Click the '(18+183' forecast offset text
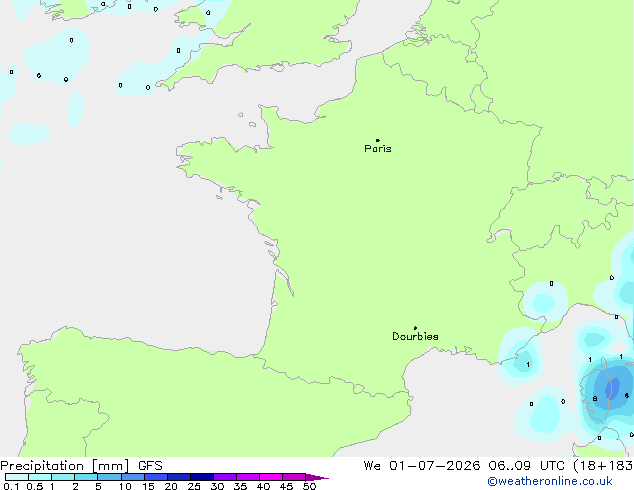 coord(603,466)
